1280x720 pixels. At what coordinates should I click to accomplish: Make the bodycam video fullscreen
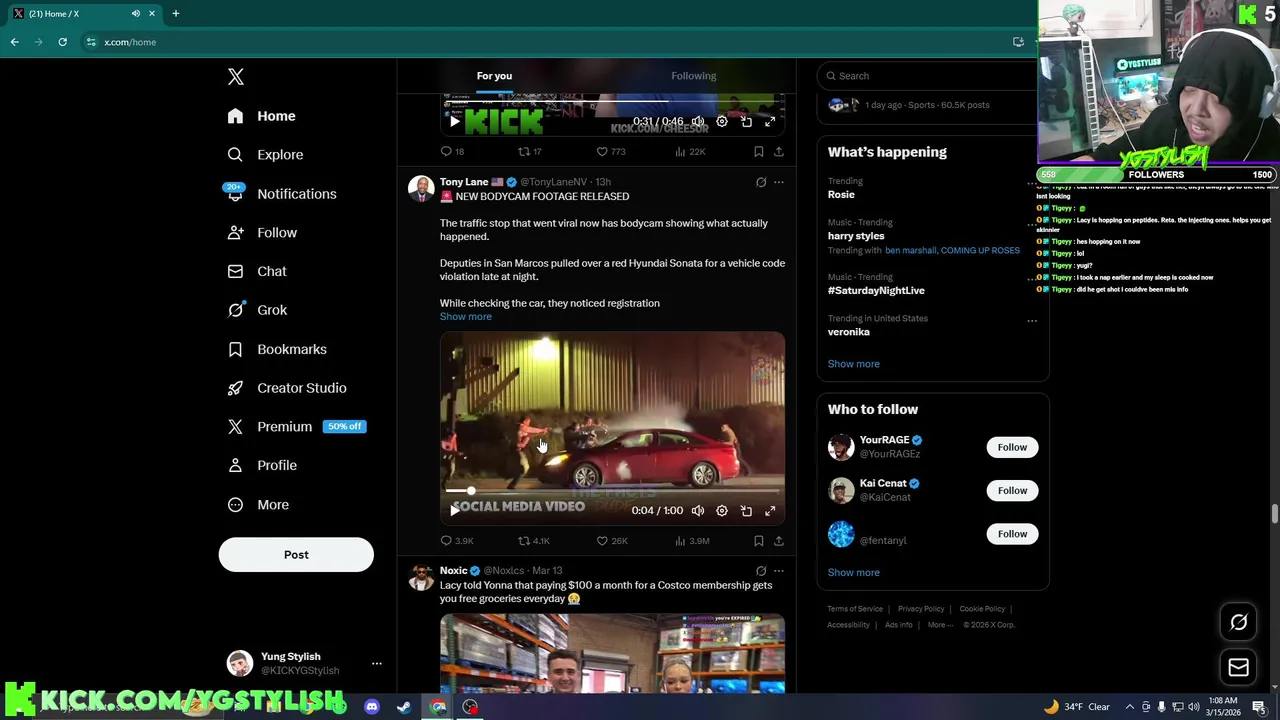(770, 511)
